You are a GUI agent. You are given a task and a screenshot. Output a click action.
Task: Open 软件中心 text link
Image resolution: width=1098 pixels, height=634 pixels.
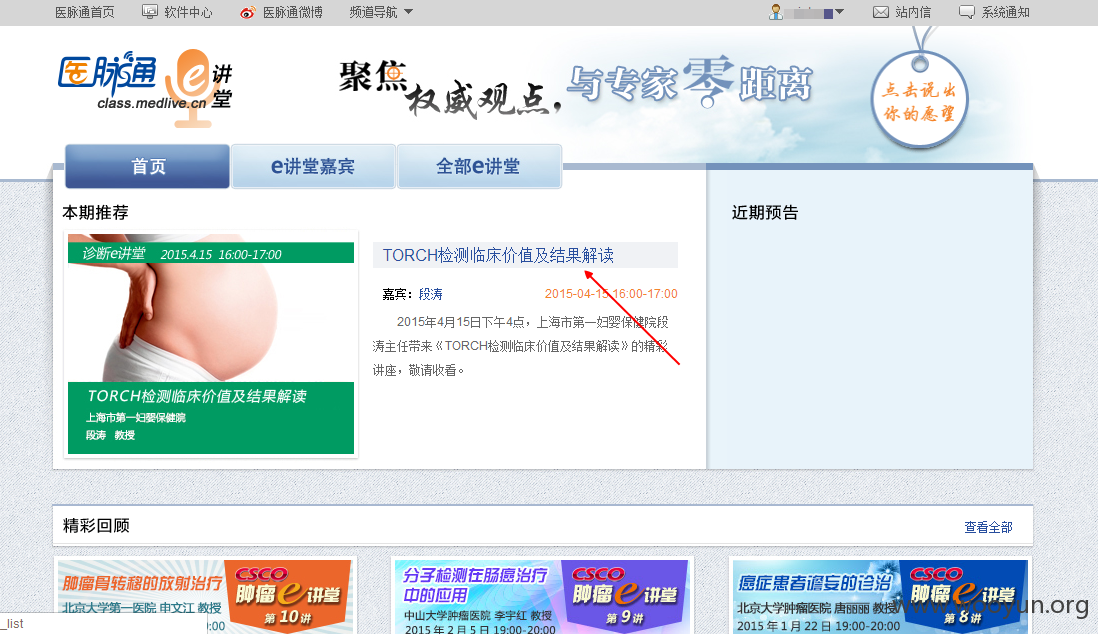tap(188, 13)
